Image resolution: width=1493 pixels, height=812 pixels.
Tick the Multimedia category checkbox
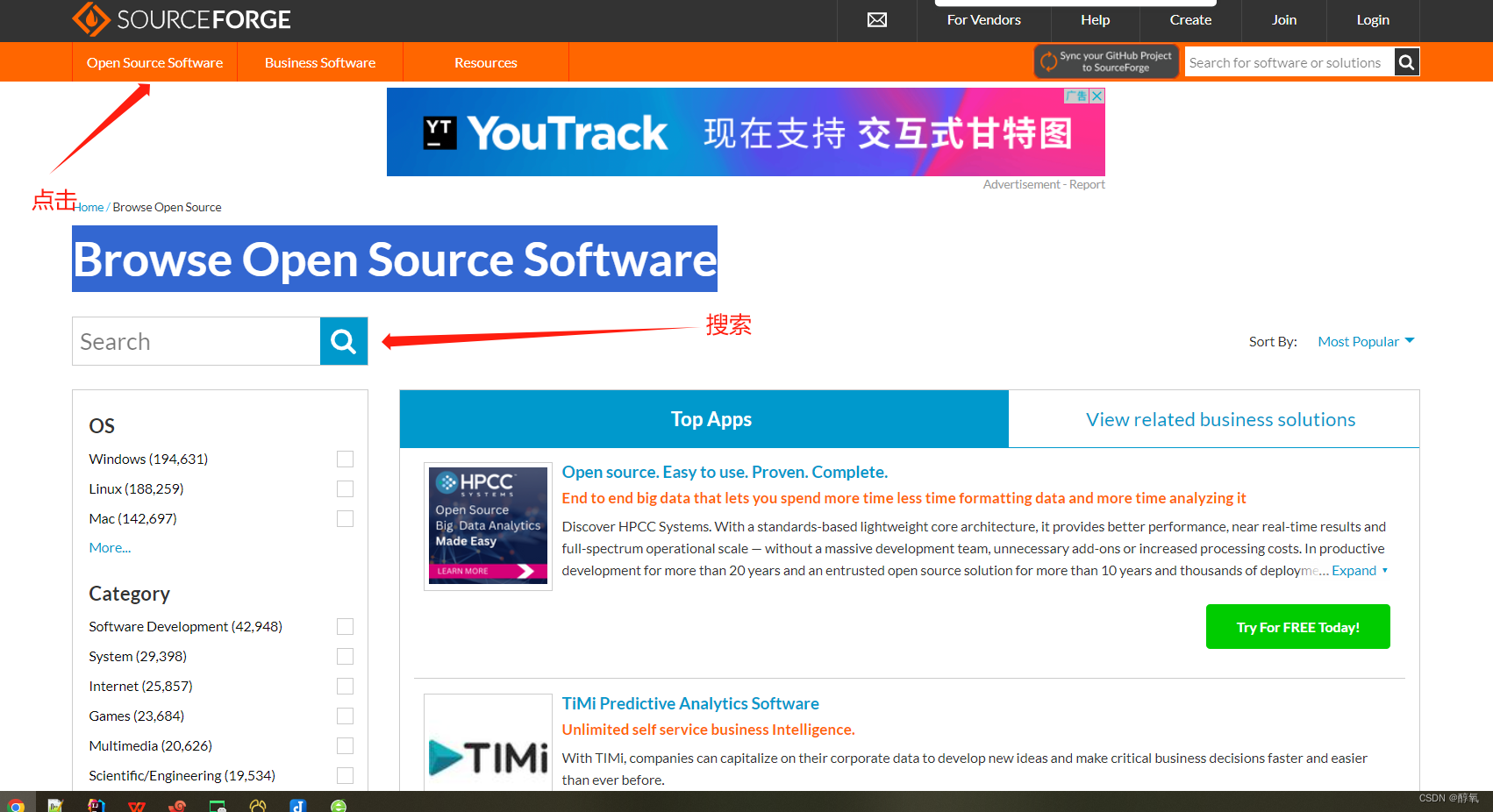tap(346, 746)
